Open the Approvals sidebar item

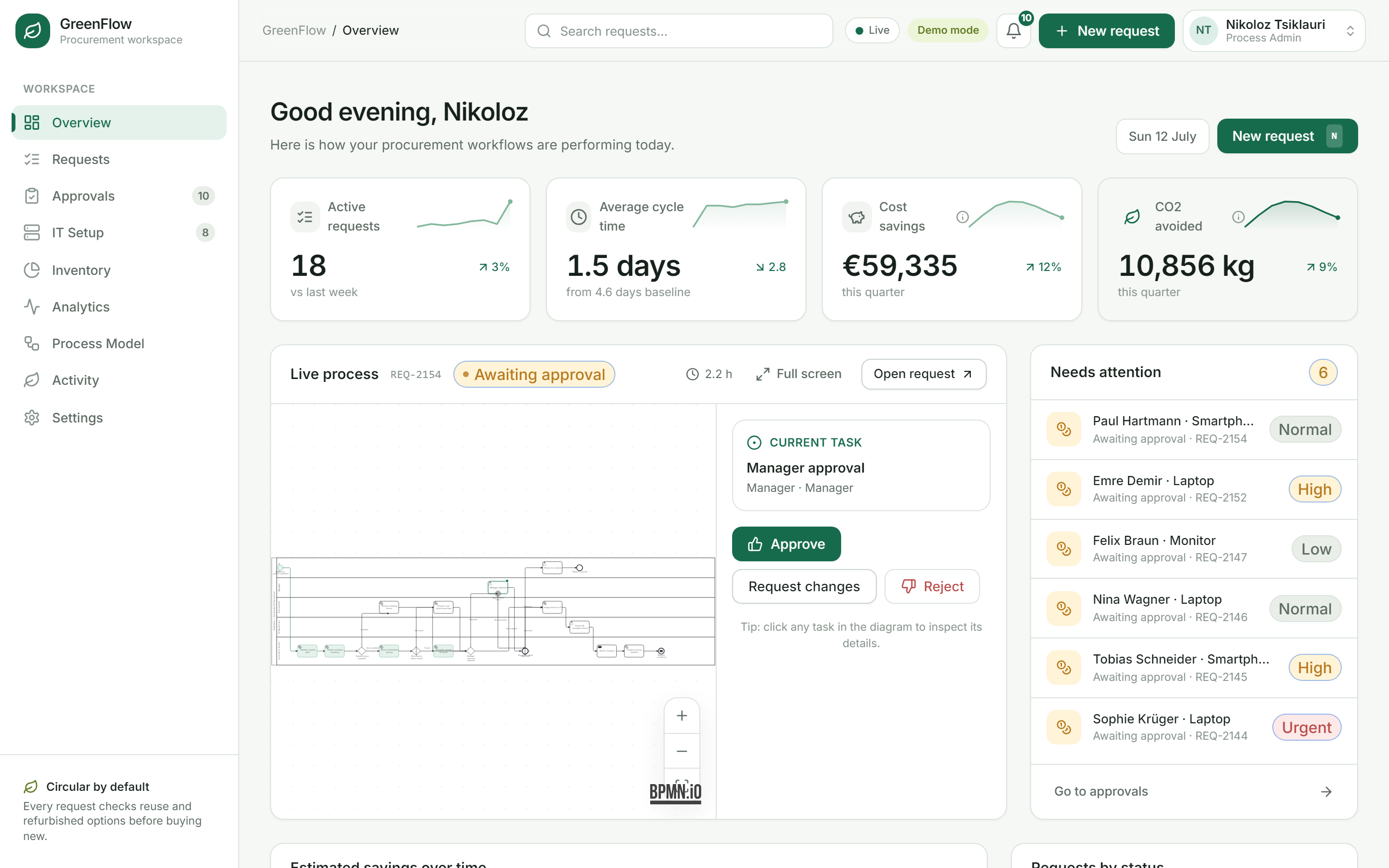coord(120,196)
